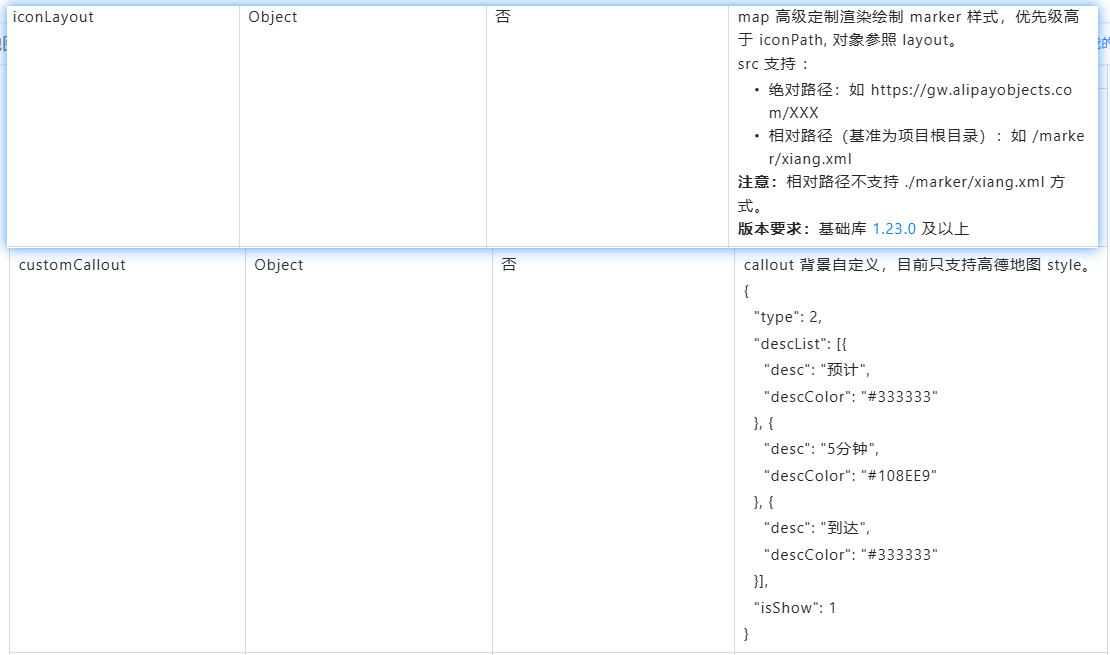Open the 1.23.0 base library version link
The image size is (1110, 655).
tap(893, 229)
